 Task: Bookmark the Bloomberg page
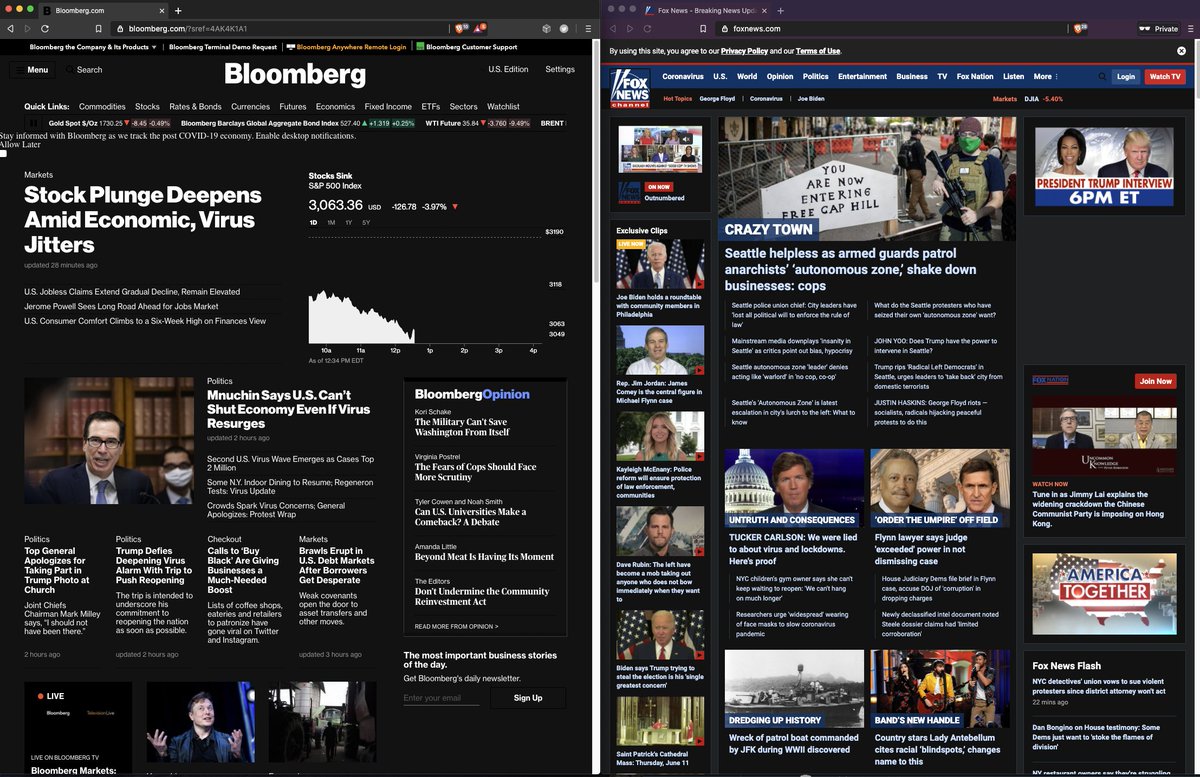click(x=98, y=29)
